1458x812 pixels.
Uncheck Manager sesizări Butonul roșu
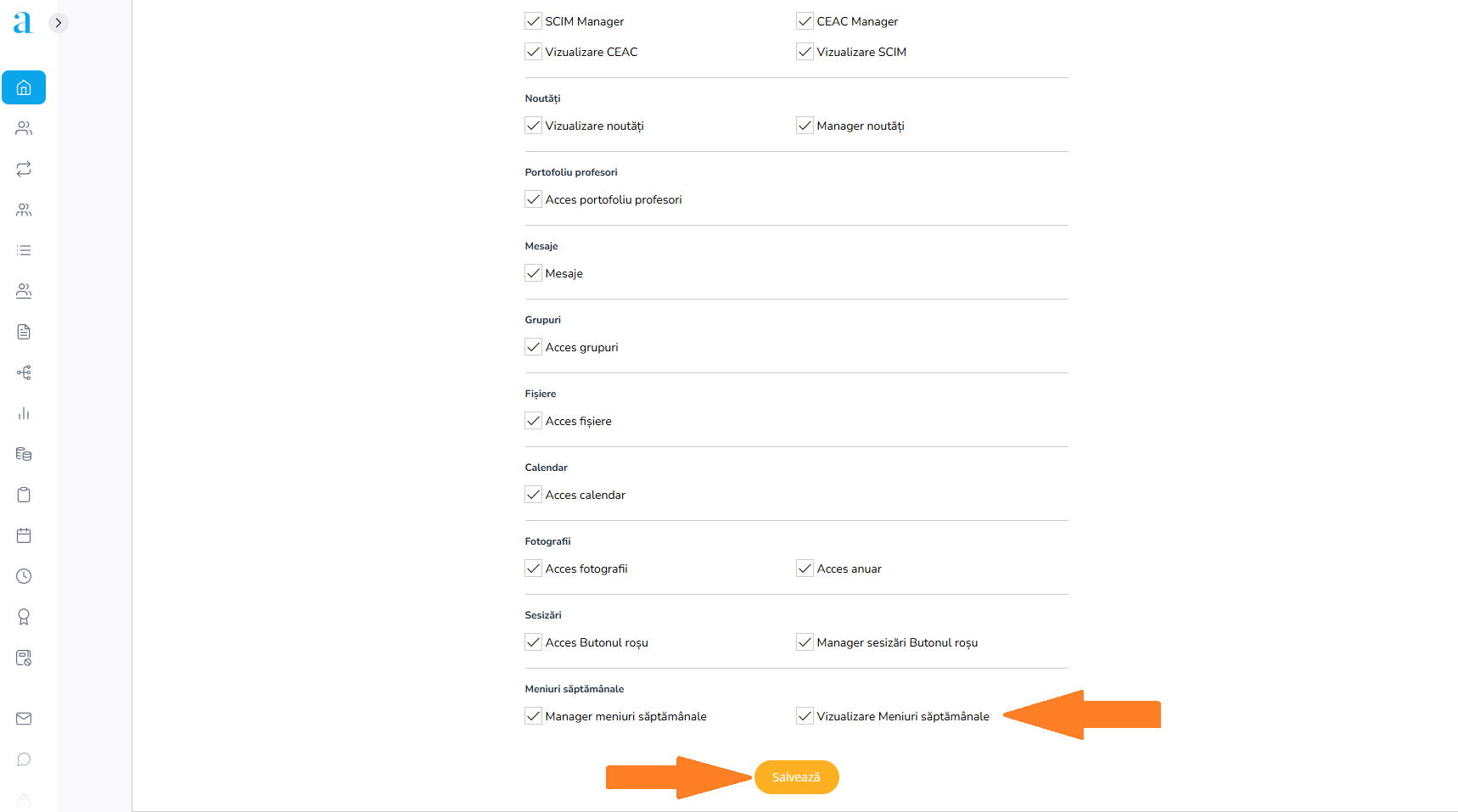pos(805,642)
